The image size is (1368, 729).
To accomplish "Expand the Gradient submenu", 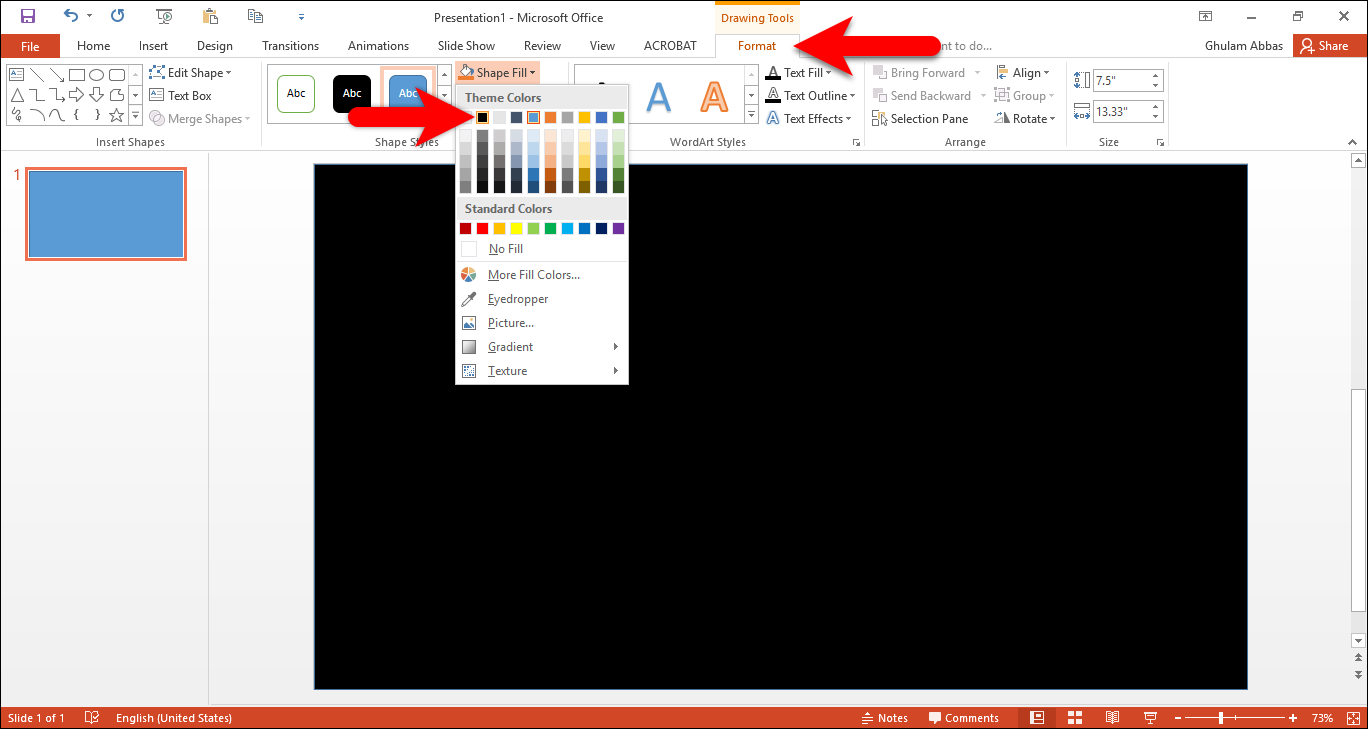I will [x=542, y=347].
